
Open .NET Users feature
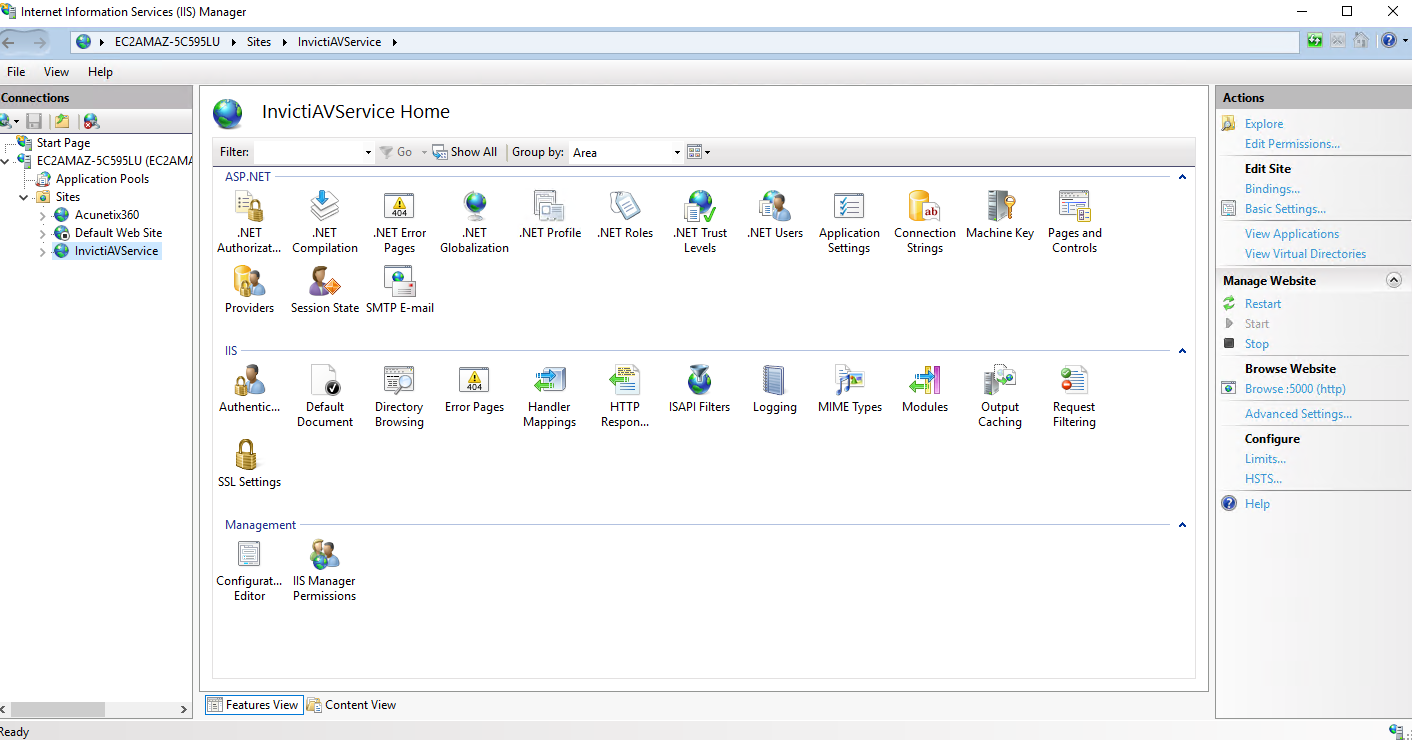point(775,214)
